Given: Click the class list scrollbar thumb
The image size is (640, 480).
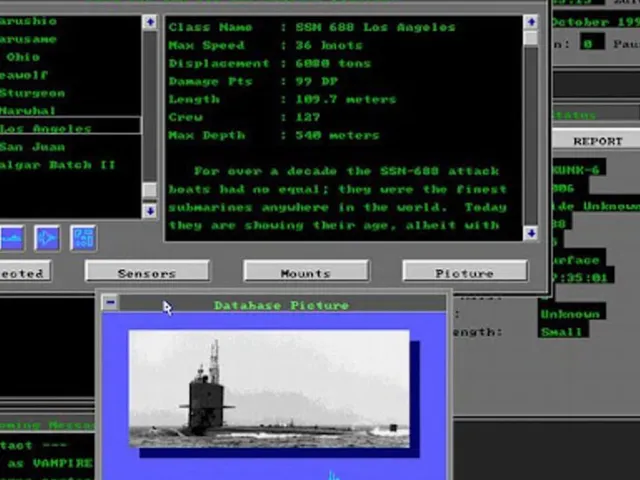Looking at the screenshot, I should point(150,190).
